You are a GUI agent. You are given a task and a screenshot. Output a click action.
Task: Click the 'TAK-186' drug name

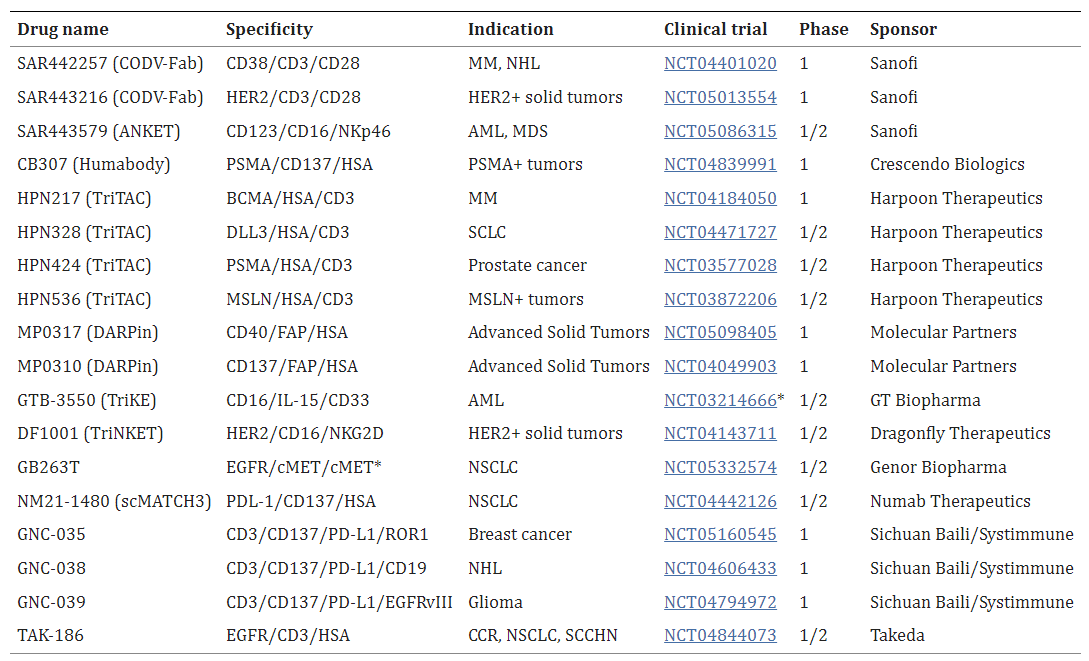pos(50,635)
